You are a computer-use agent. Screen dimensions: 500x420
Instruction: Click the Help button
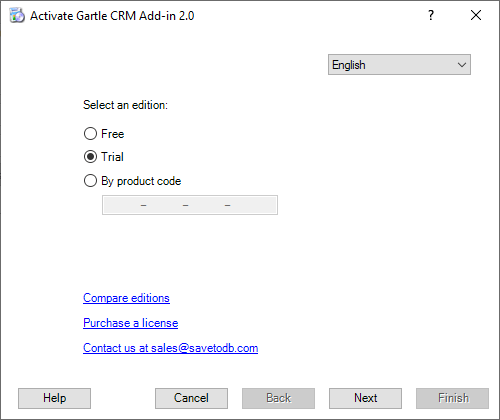click(x=54, y=398)
